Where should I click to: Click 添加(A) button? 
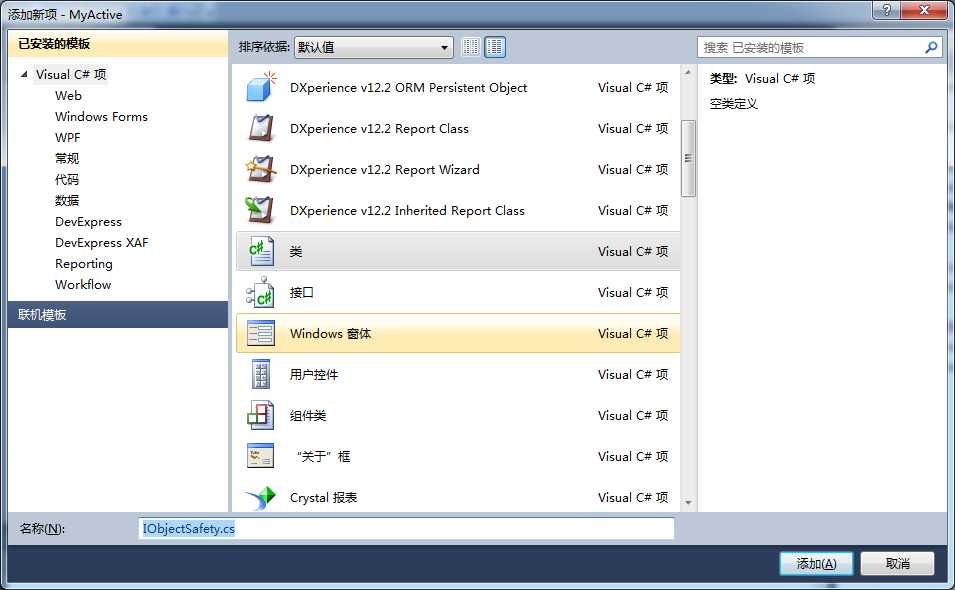816,564
